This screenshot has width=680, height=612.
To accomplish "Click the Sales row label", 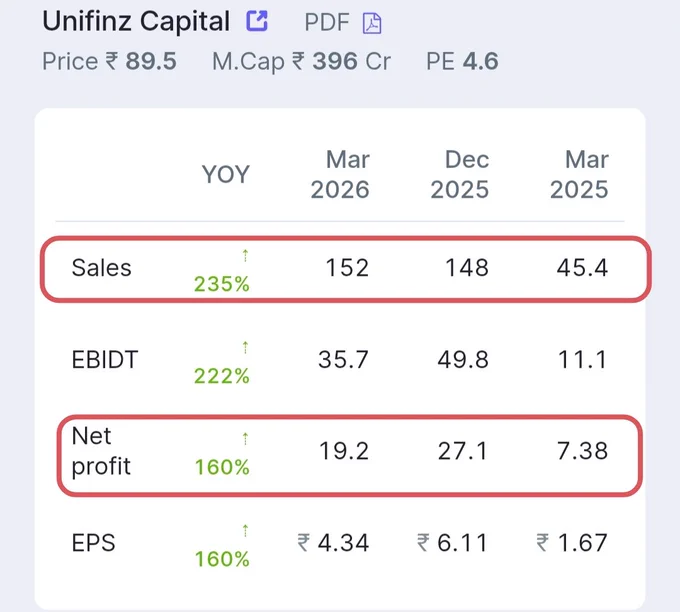I will click(x=101, y=268).
